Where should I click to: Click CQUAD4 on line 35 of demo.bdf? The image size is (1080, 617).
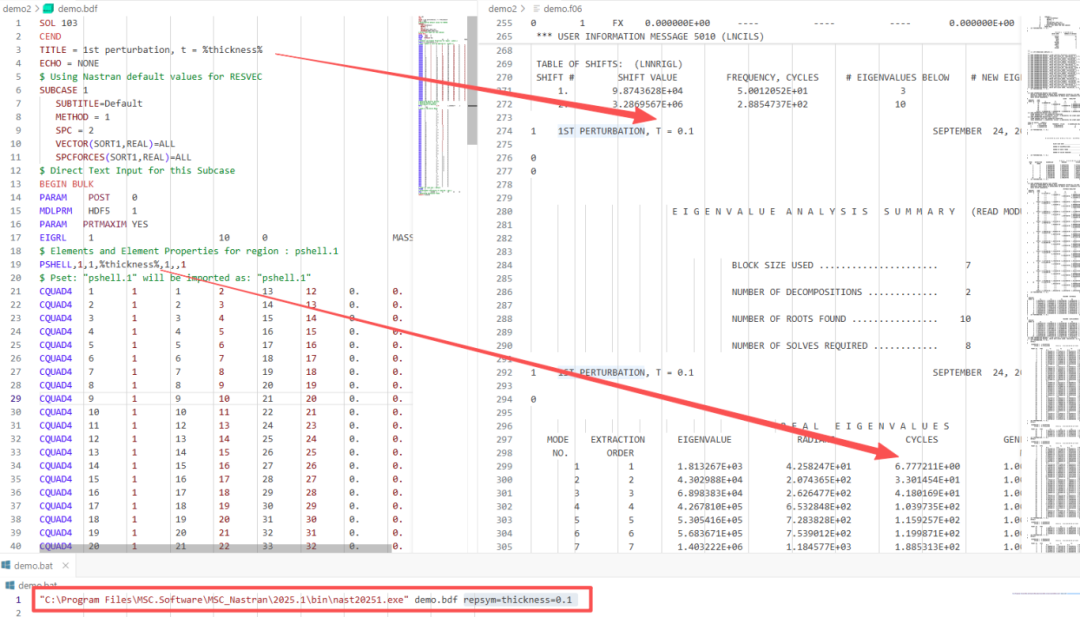point(56,479)
